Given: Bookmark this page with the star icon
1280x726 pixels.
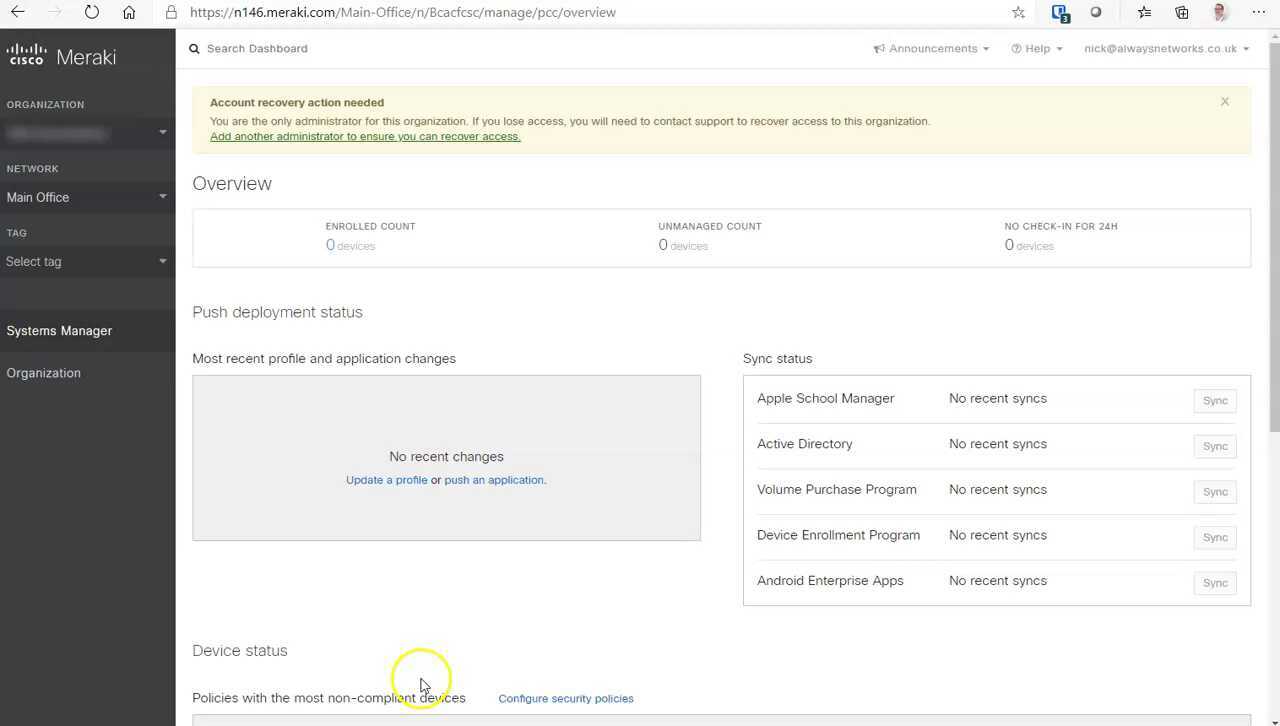Looking at the screenshot, I should click(1018, 12).
